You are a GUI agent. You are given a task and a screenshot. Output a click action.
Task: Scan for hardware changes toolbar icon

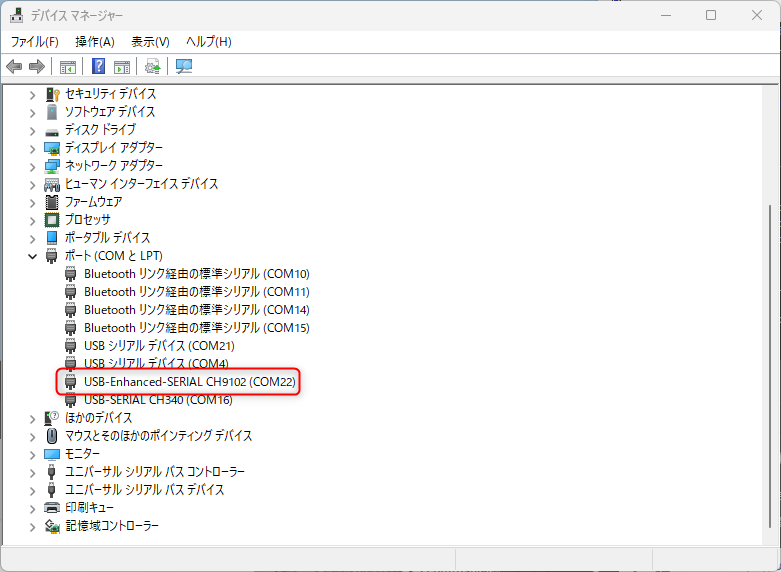click(x=184, y=66)
